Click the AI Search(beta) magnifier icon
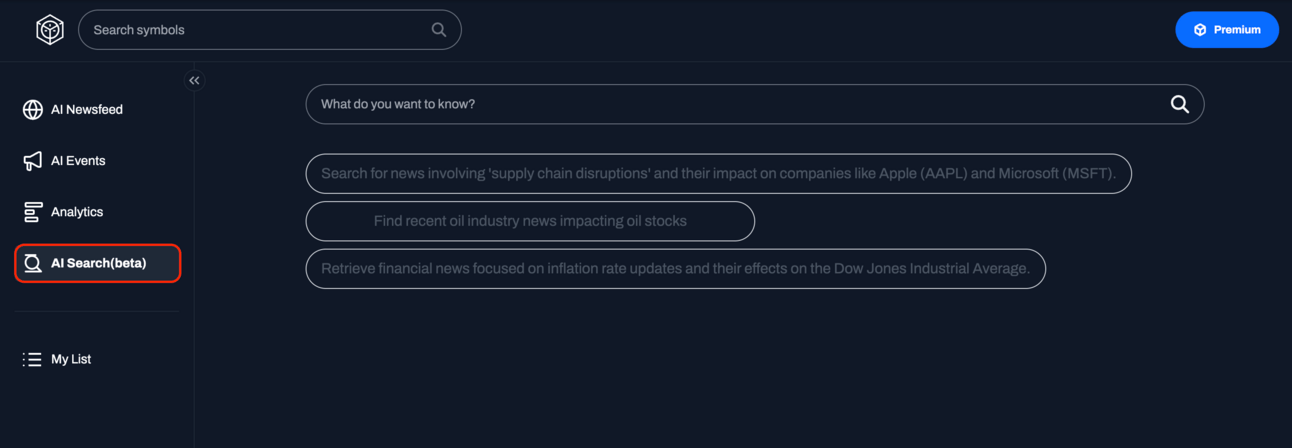Image resolution: width=1292 pixels, height=448 pixels. 33,263
